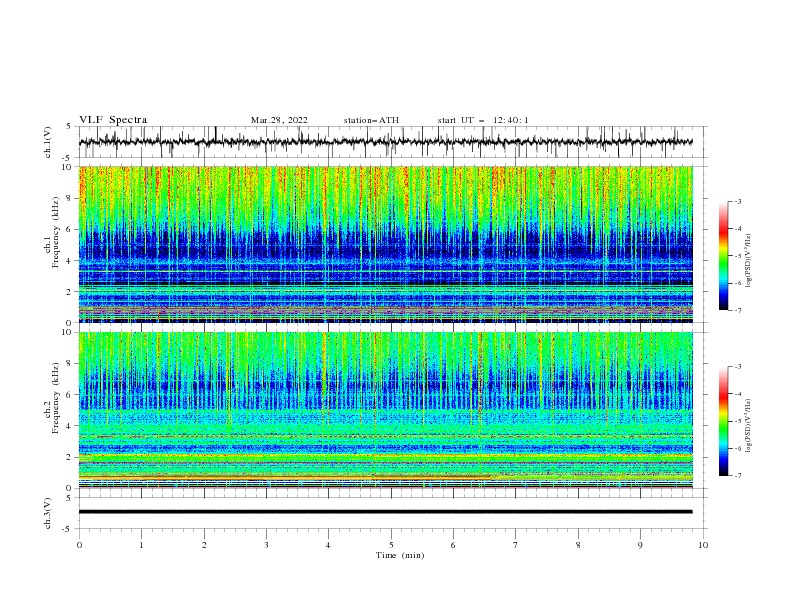Click the upper color scale bar for ch.1
792x612 pixels.
(x=723, y=256)
